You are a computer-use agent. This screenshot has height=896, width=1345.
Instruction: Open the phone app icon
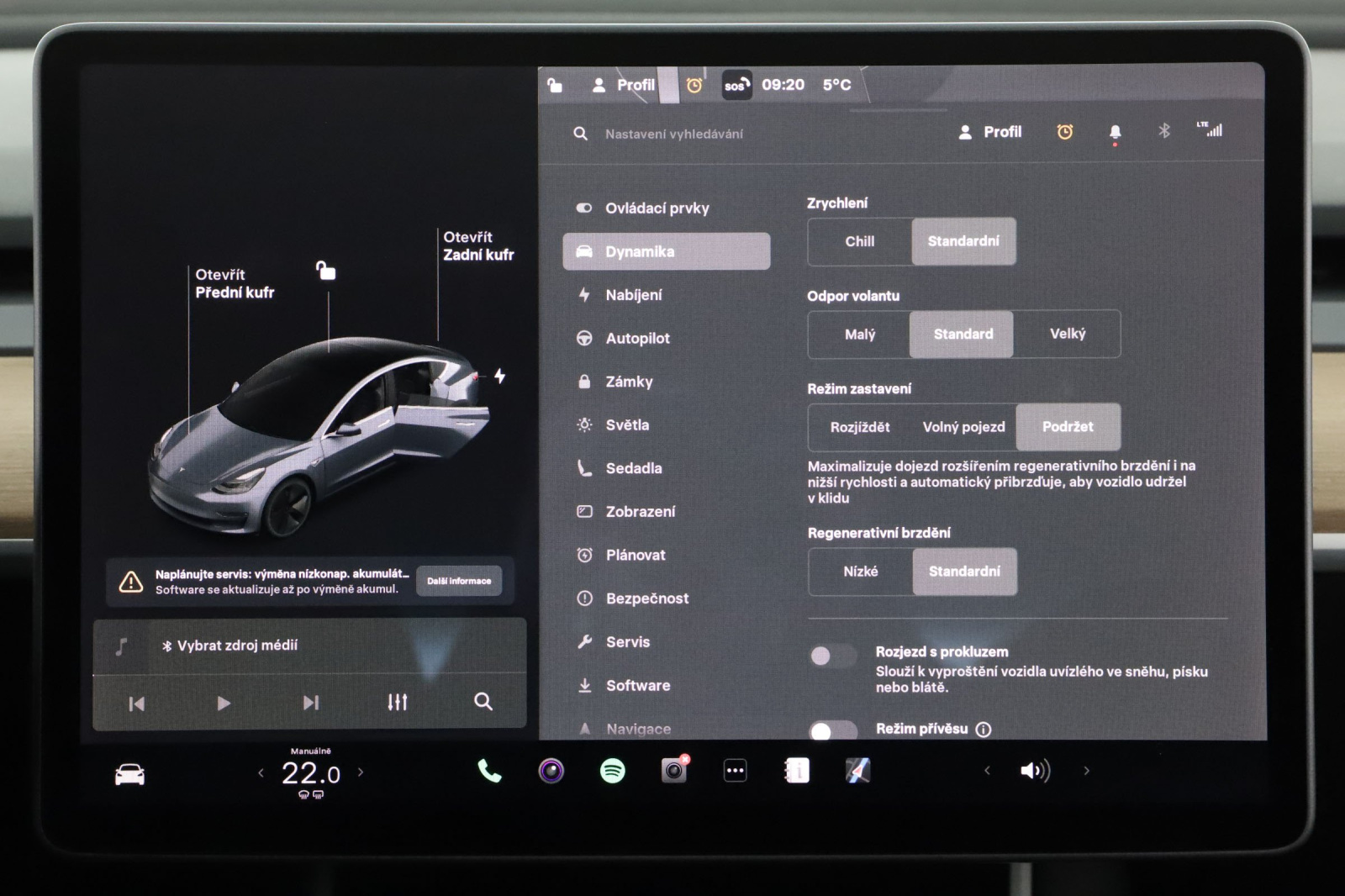[x=489, y=771]
